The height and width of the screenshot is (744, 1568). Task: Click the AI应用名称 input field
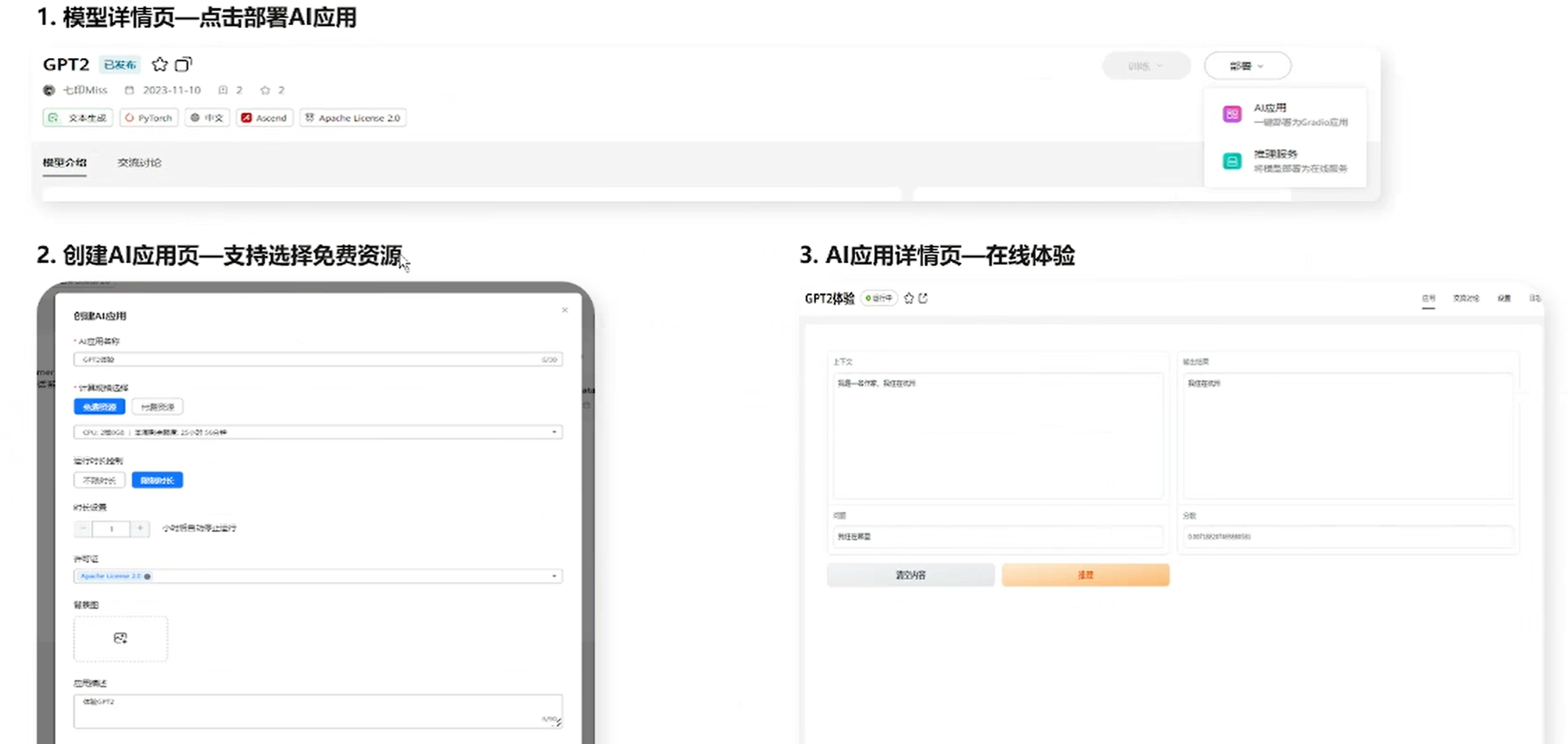pos(318,359)
